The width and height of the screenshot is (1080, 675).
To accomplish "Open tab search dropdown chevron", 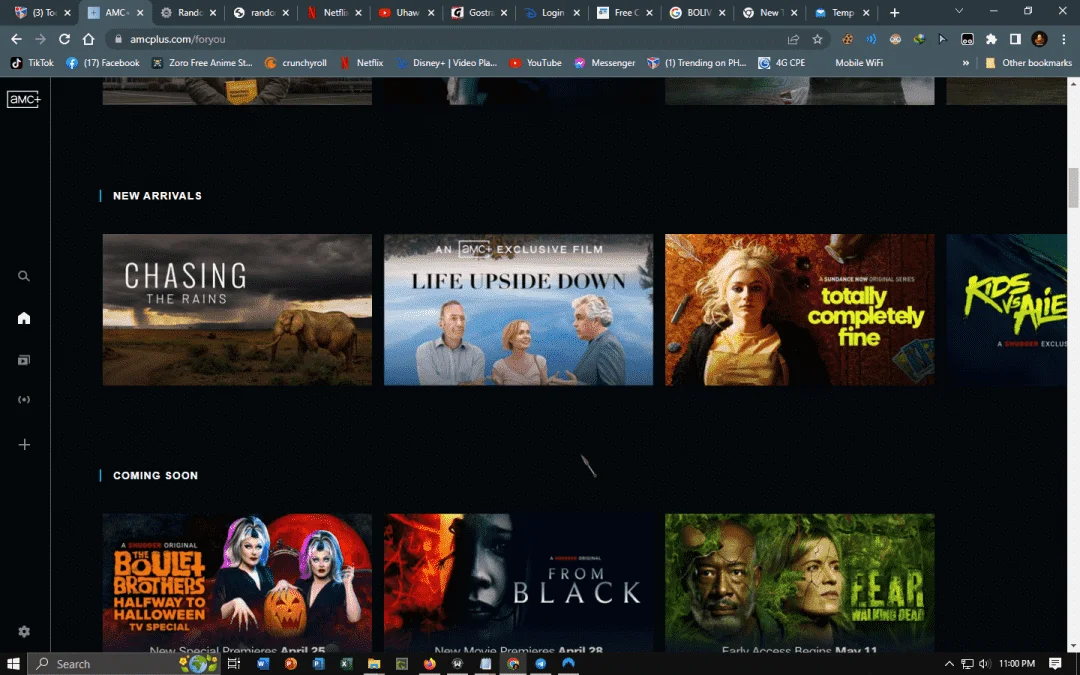I will tap(959, 12).
